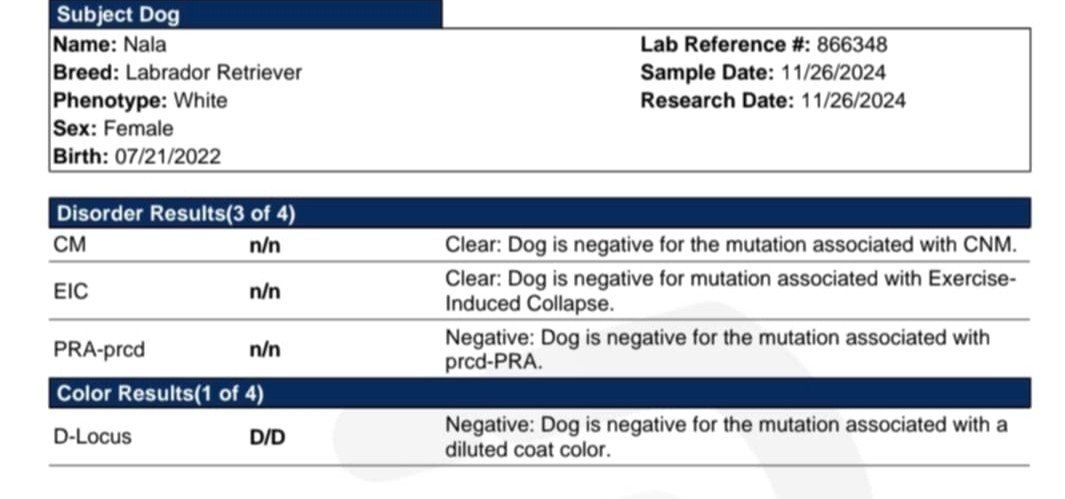The image size is (1065, 499).
Task: Select the Sex Female line
Action: point(113,128)
